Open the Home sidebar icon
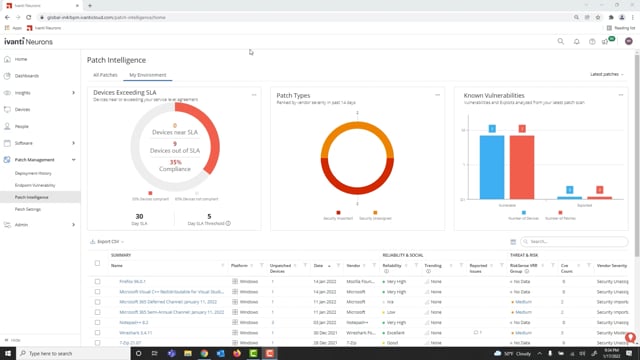This screenshot has width=640, height=360. pos(7,59)
